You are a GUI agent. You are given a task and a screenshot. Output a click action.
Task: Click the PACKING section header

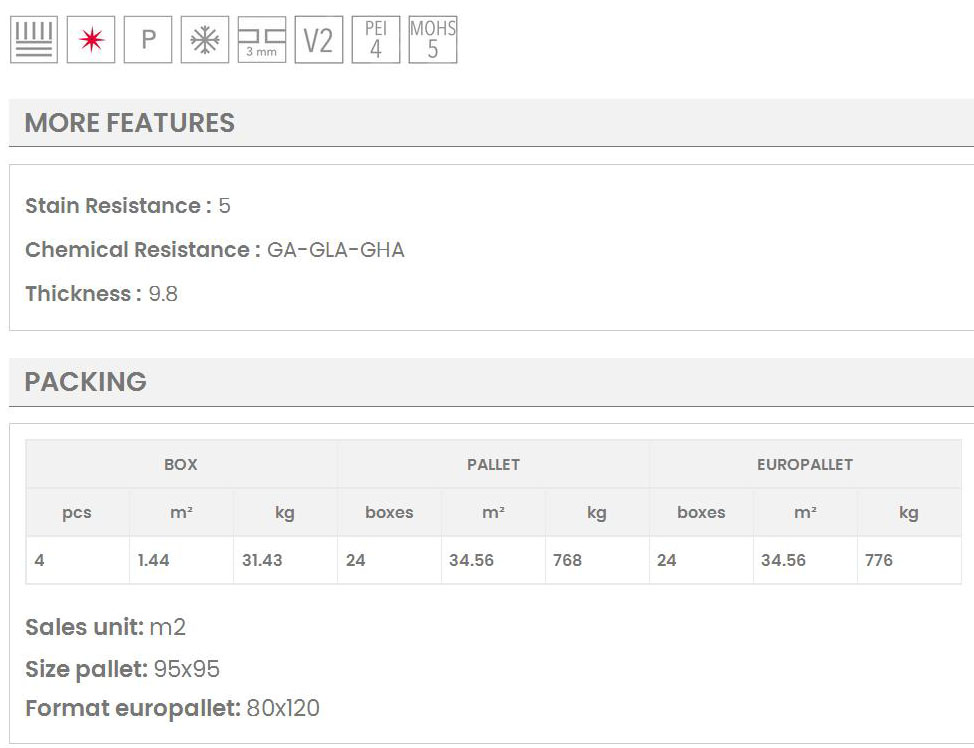[x=86, y=382]
